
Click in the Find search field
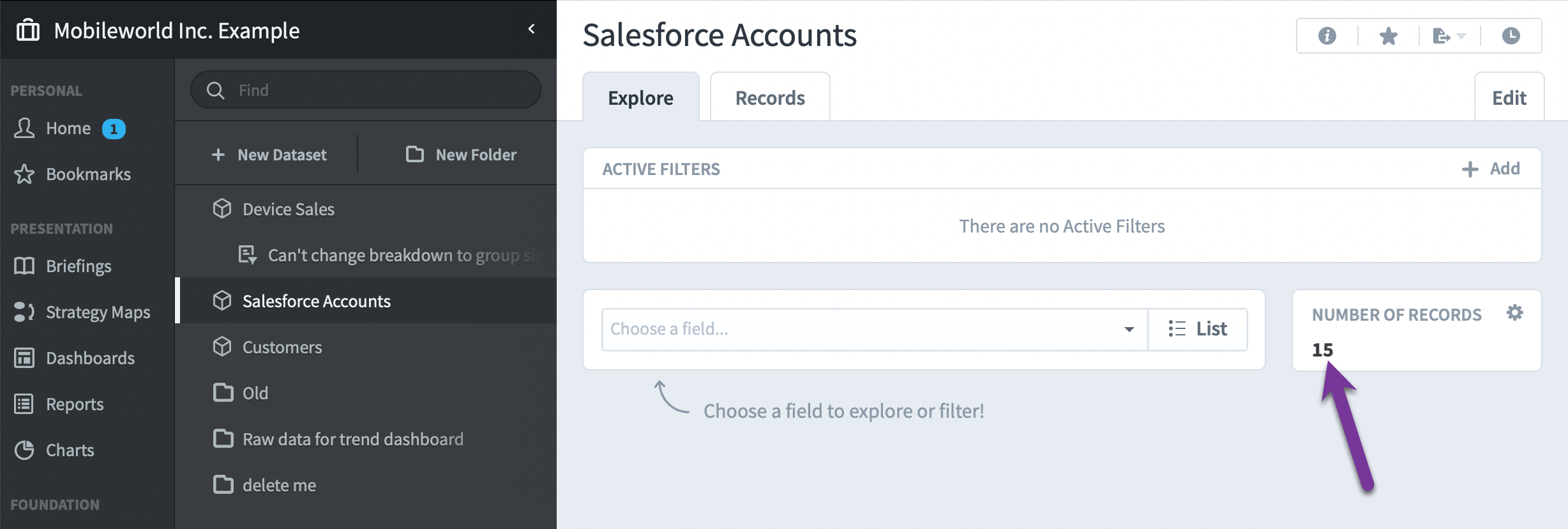(366, 90)
